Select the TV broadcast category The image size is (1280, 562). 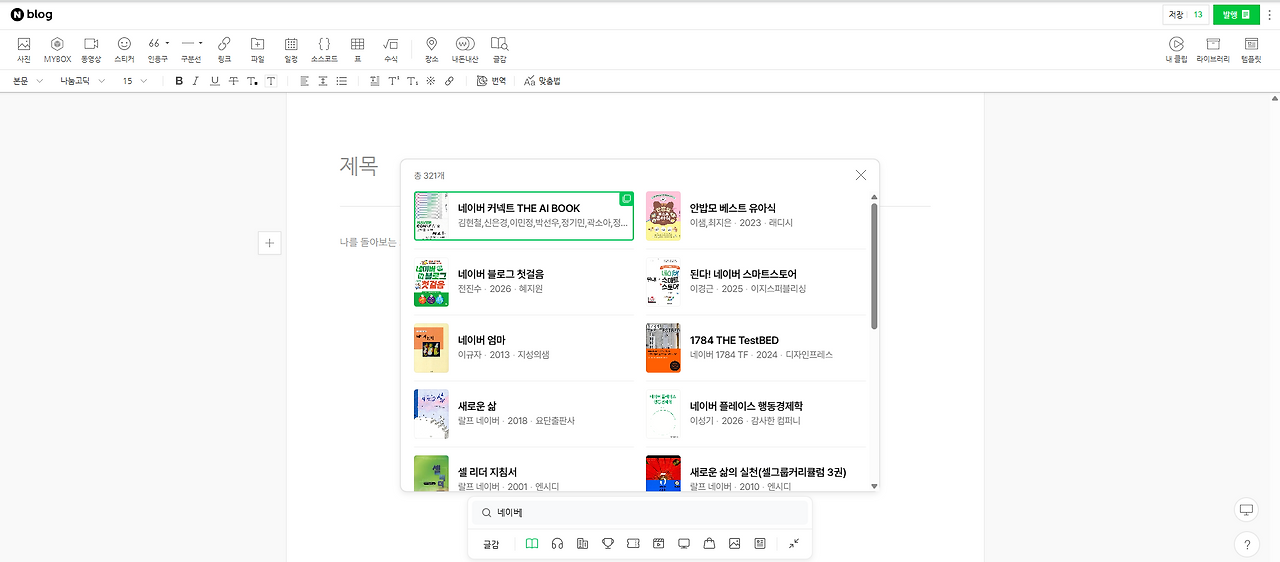tap(684, 543)
